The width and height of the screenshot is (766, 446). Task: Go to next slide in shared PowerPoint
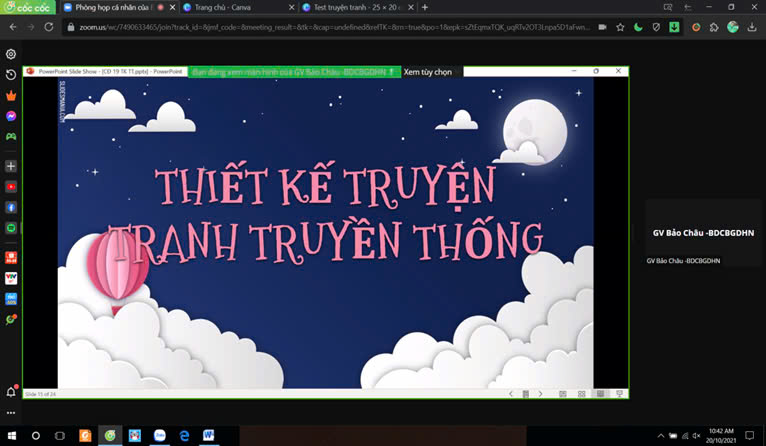click(540, 394)
